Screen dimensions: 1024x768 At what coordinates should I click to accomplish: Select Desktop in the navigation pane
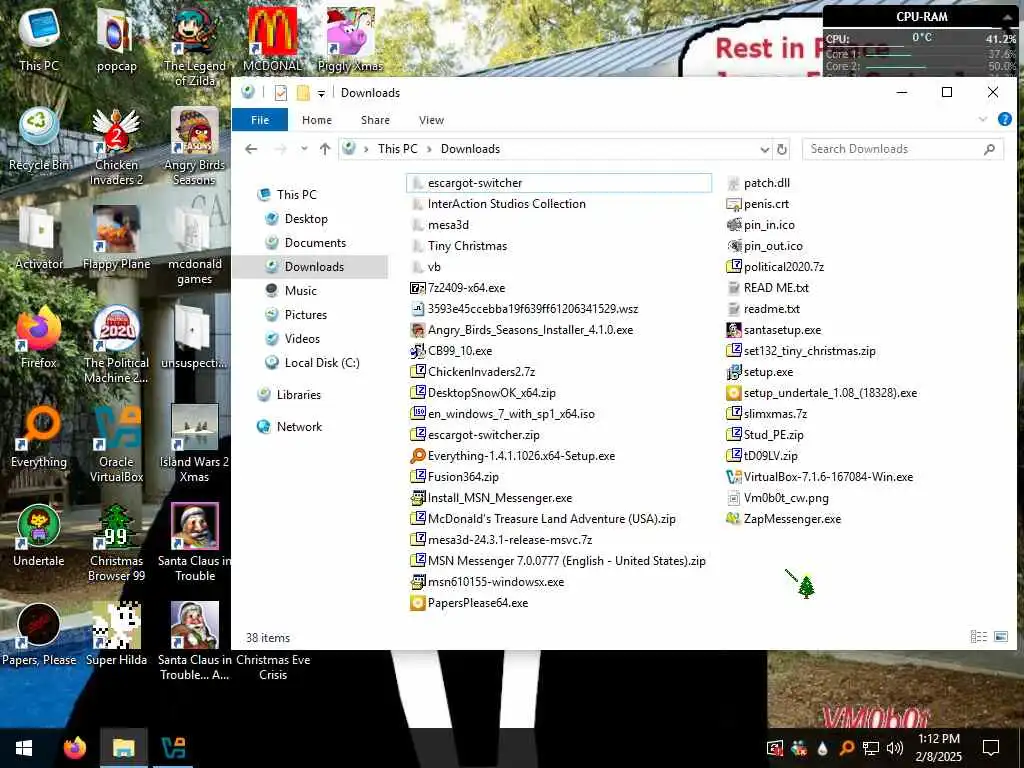coord(306,219)
